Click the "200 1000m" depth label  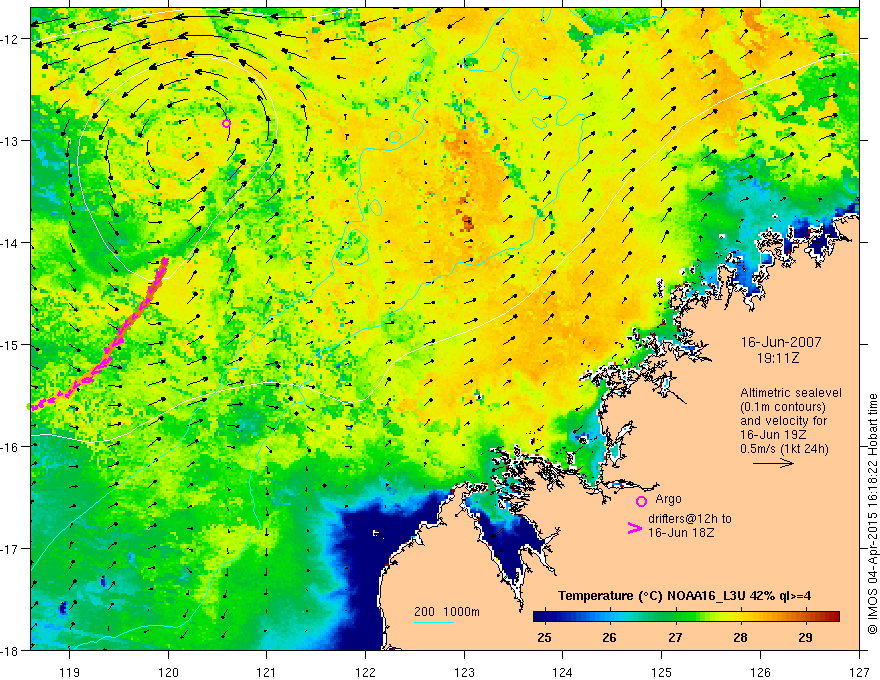tap(447, 612)
